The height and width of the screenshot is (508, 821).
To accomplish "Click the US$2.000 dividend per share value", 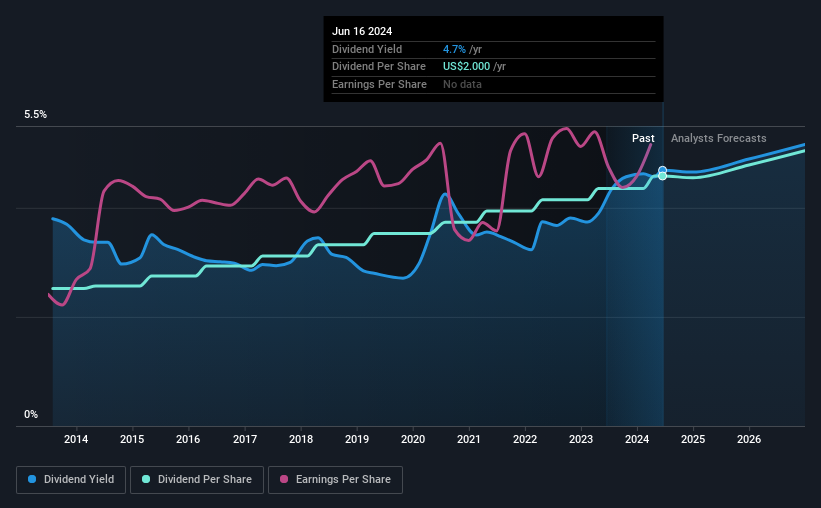I will click(467, 67).
